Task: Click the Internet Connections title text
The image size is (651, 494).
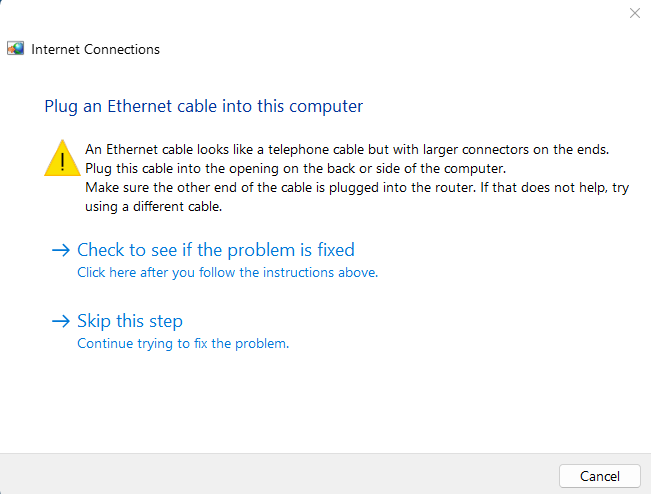Action: point(95,49)
